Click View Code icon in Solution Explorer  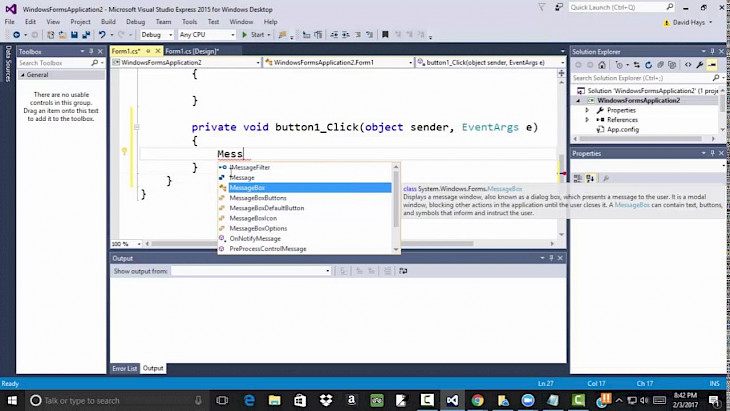[x=688, y=65]
